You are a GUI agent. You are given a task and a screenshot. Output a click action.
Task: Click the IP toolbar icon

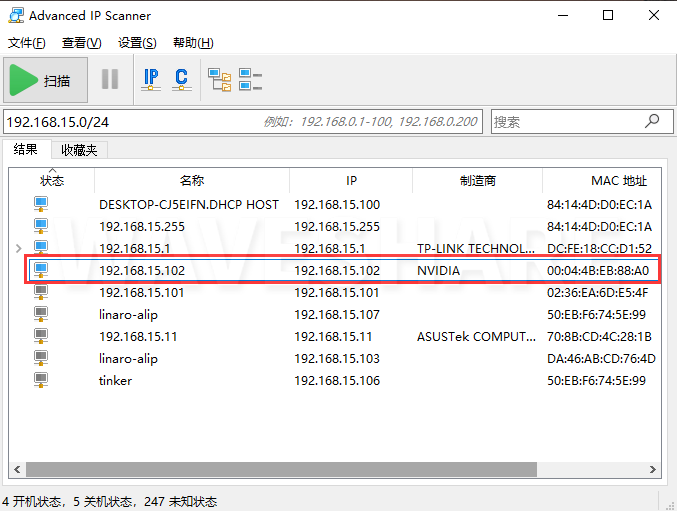[x=151, y=79]
